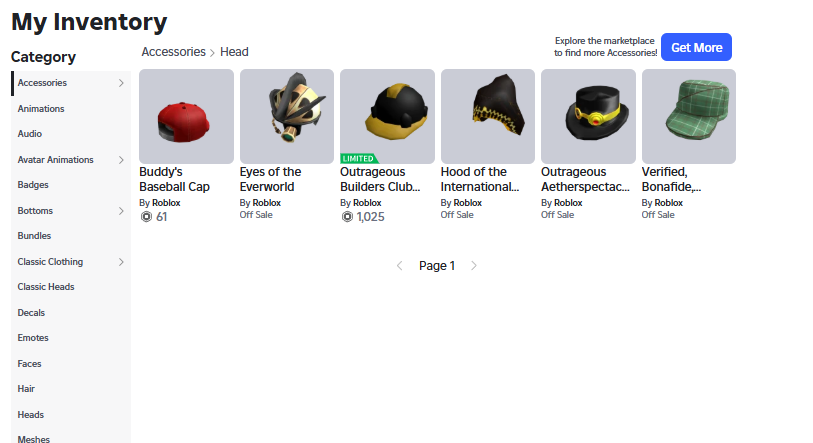This screenshot has height=443, width=813.
Task: Click the Accessories breadcrumb link
Action: [174, 52]
